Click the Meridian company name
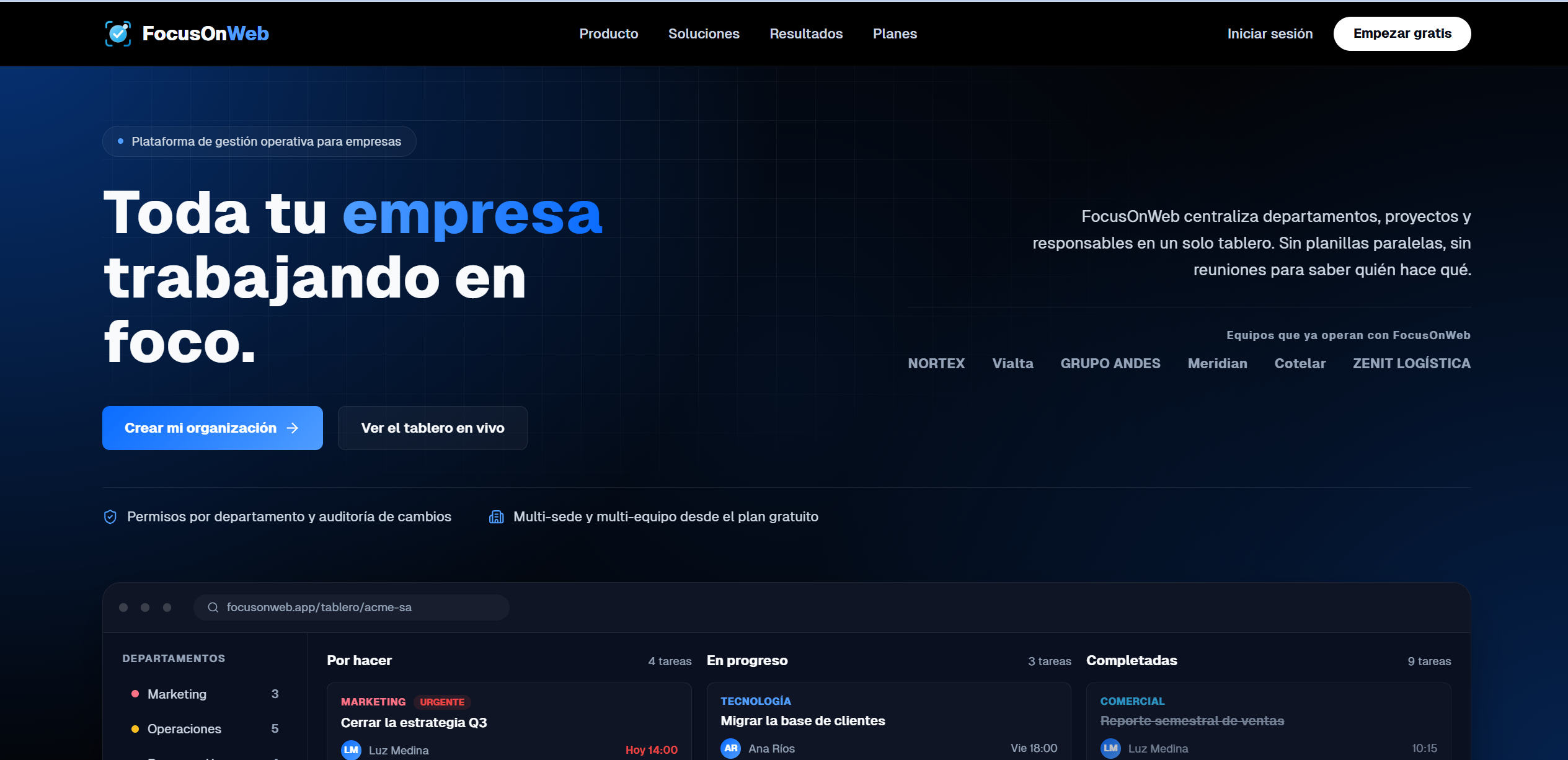 click(x=1217, y=363)
